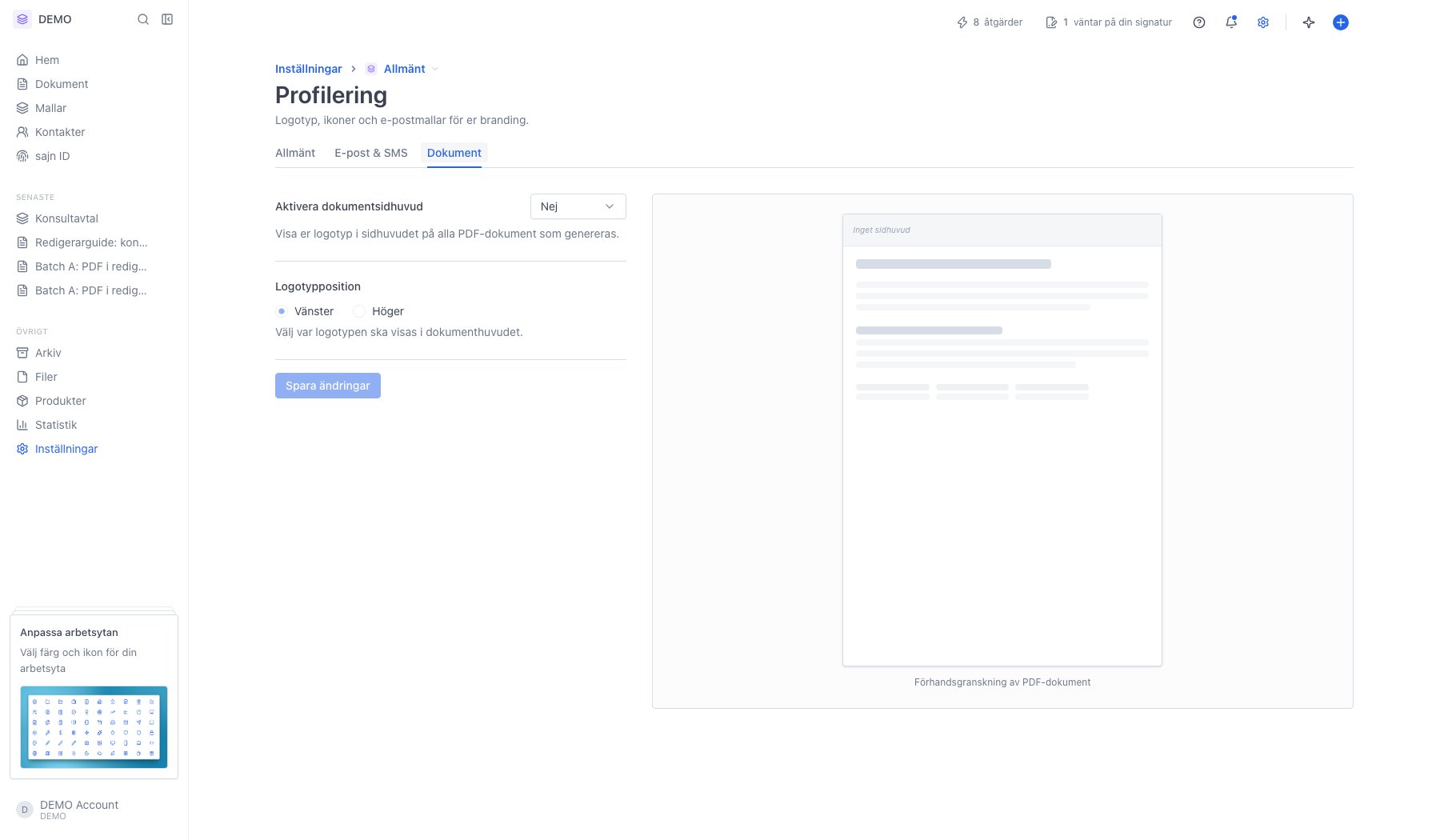The width and height of the screenshot is (1440, 840).
Task: Follow the Inställningar breadcrumb link
Action: coord(309,69)
